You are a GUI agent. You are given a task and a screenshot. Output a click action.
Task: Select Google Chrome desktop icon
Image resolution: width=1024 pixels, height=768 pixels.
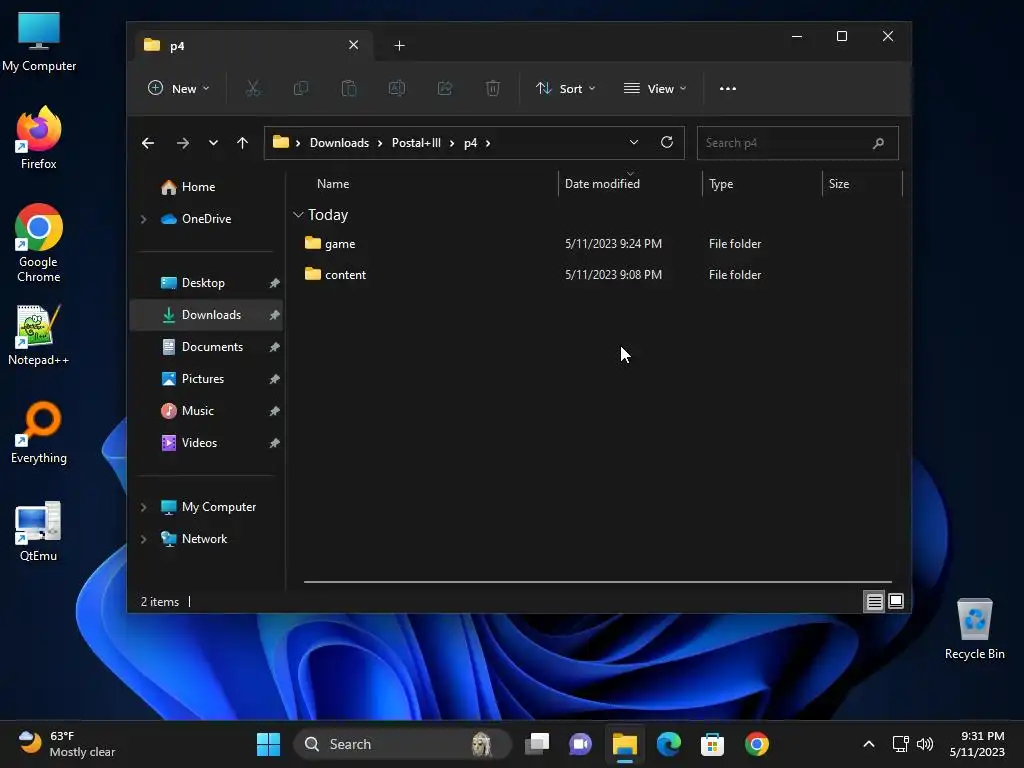pos(39,243)
